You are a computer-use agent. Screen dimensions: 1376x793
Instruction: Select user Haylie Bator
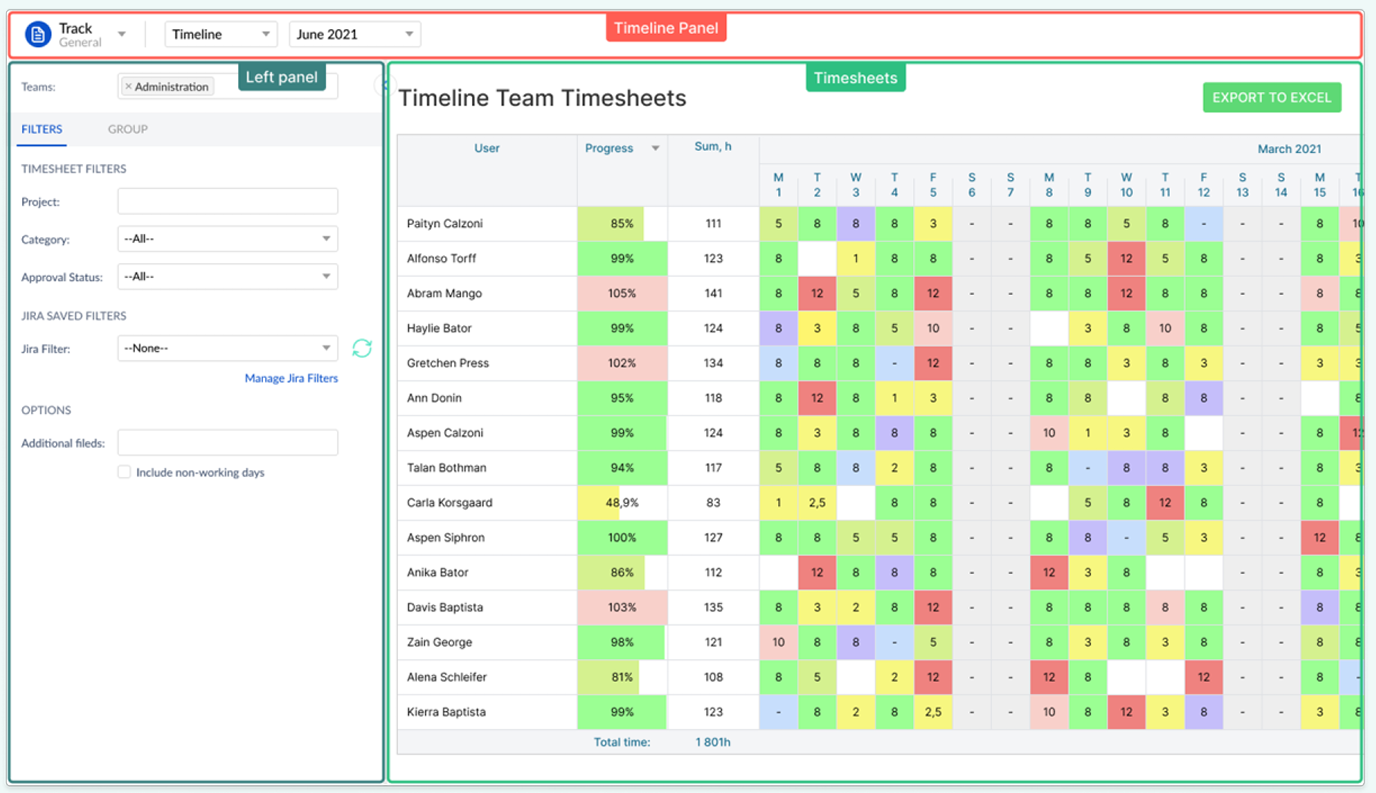[439, 329]
